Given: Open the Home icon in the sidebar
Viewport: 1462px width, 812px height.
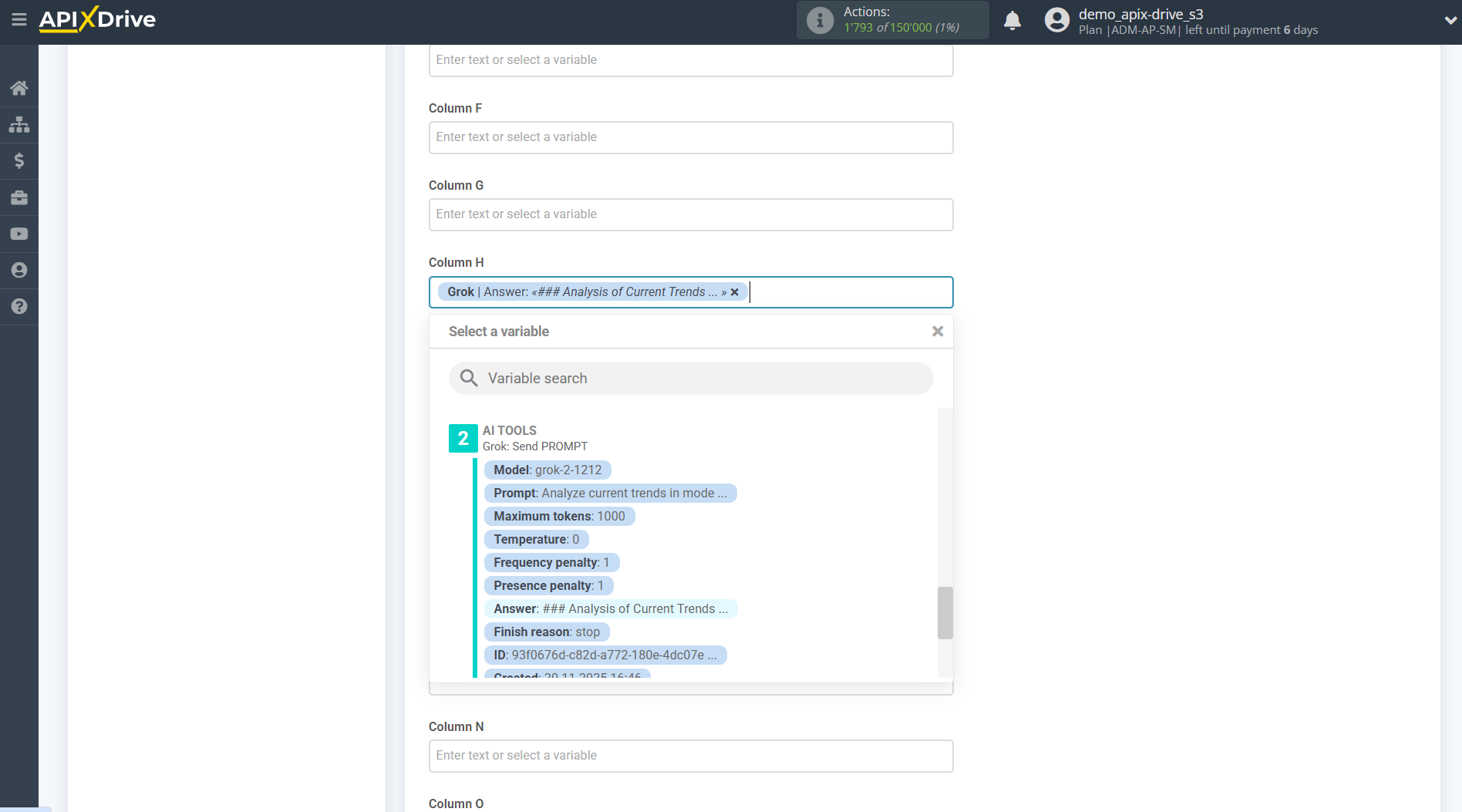Looking at the screenshot, I should point(19,88).
